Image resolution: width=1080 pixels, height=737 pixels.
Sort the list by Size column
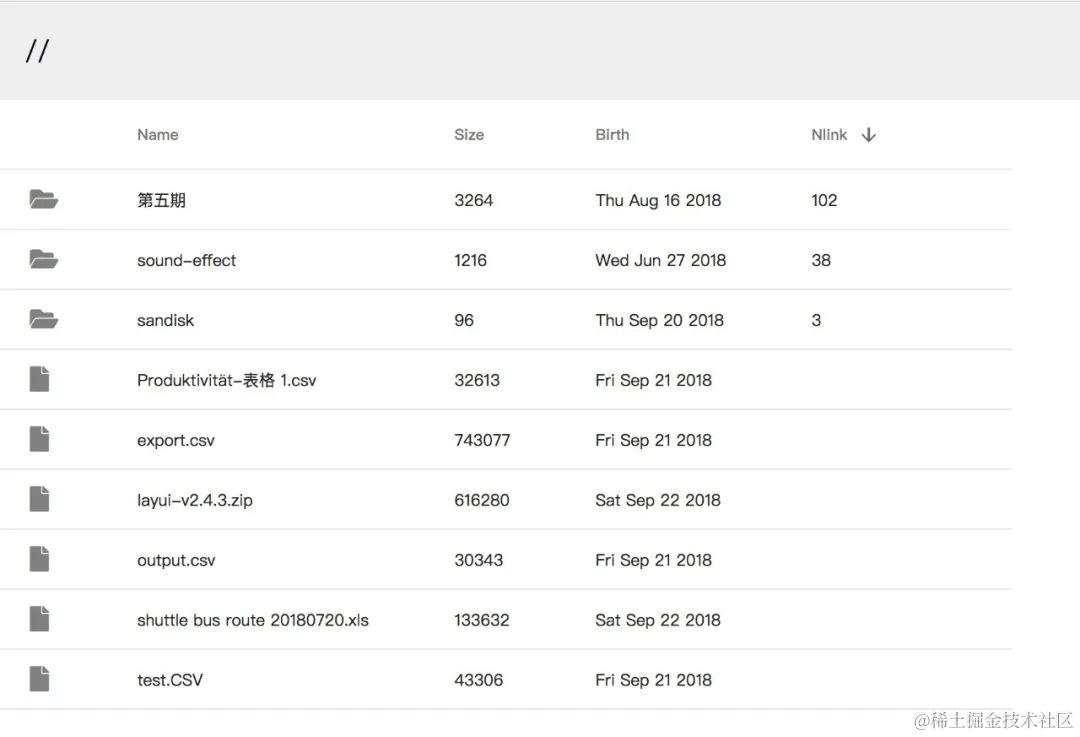[x=469, y=135]
